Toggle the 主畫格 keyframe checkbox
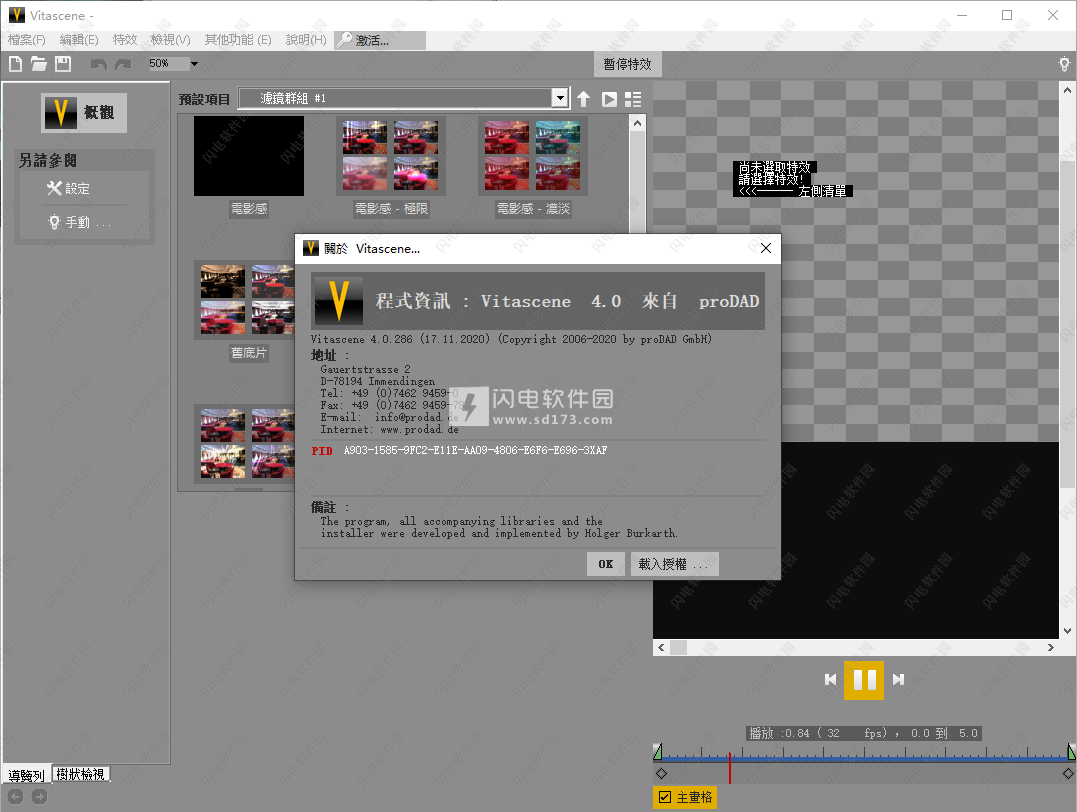 point(663,797)
